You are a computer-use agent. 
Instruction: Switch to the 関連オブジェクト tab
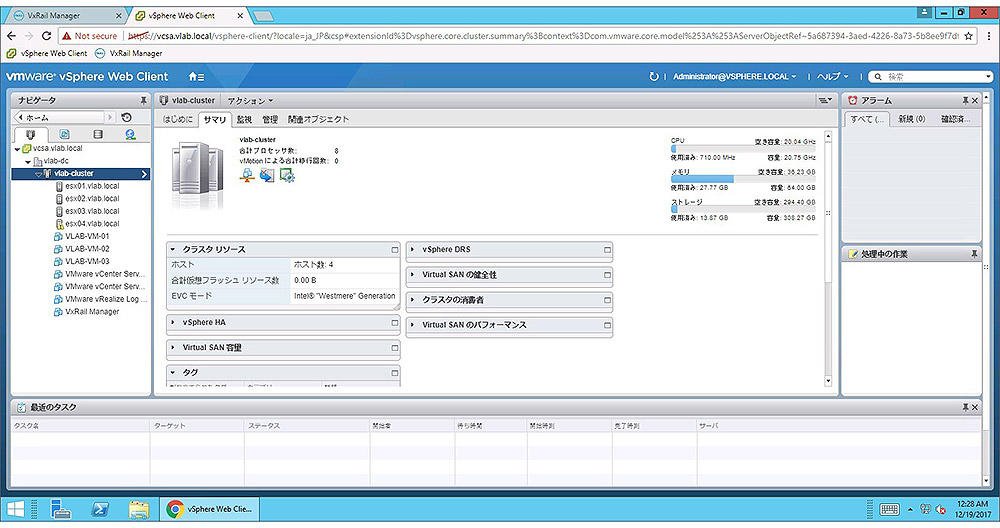tap(318, 119)
